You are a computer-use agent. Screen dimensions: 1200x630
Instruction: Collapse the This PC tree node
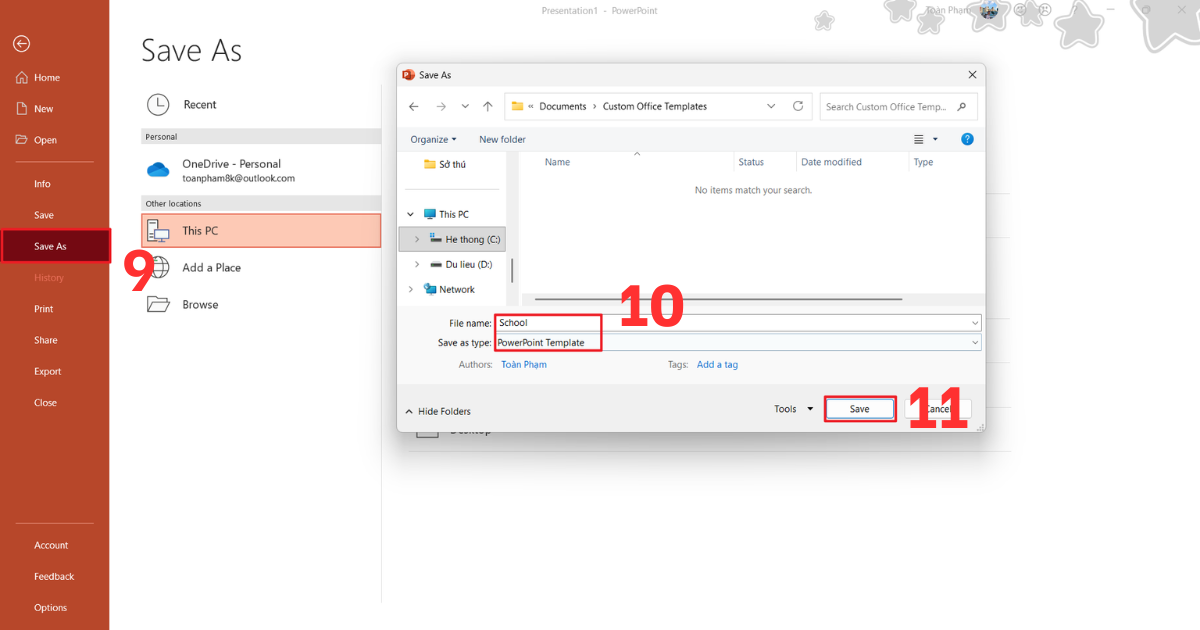point(410,214)
